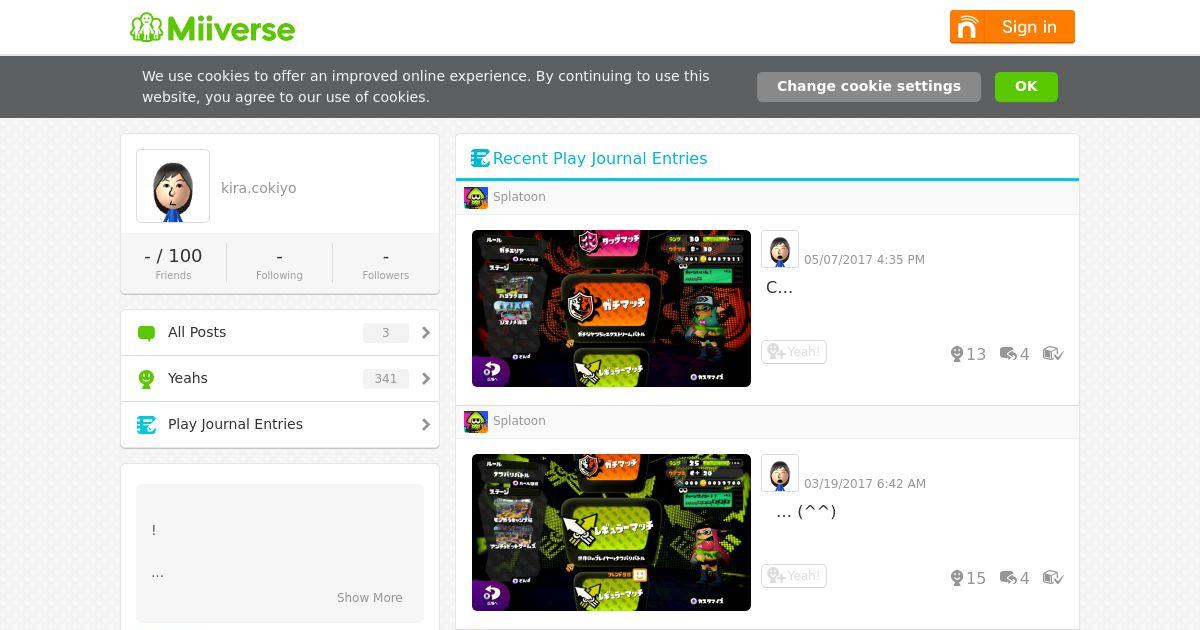Viewport: 1200px width, 630px height.
Task: Click the All Posts speech bubble icon
Action: click(x=146, y=333)
